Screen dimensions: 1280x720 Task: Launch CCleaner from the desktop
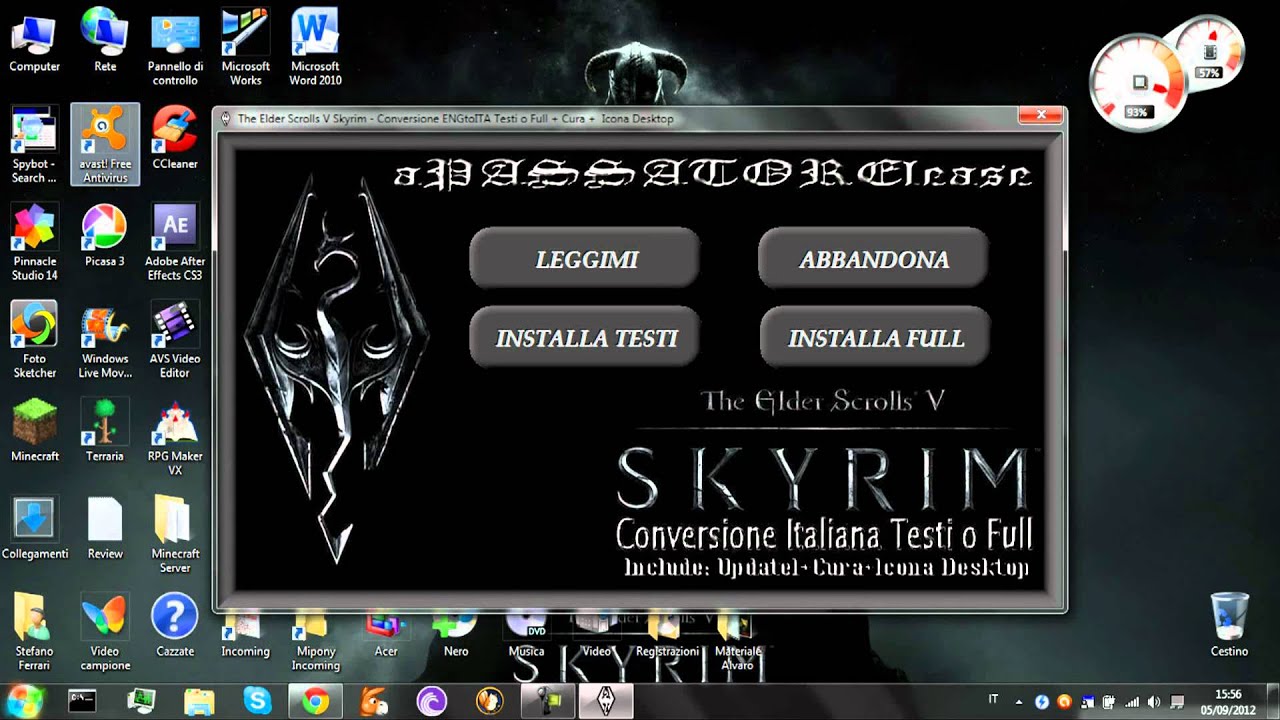(x=175, y=139)
